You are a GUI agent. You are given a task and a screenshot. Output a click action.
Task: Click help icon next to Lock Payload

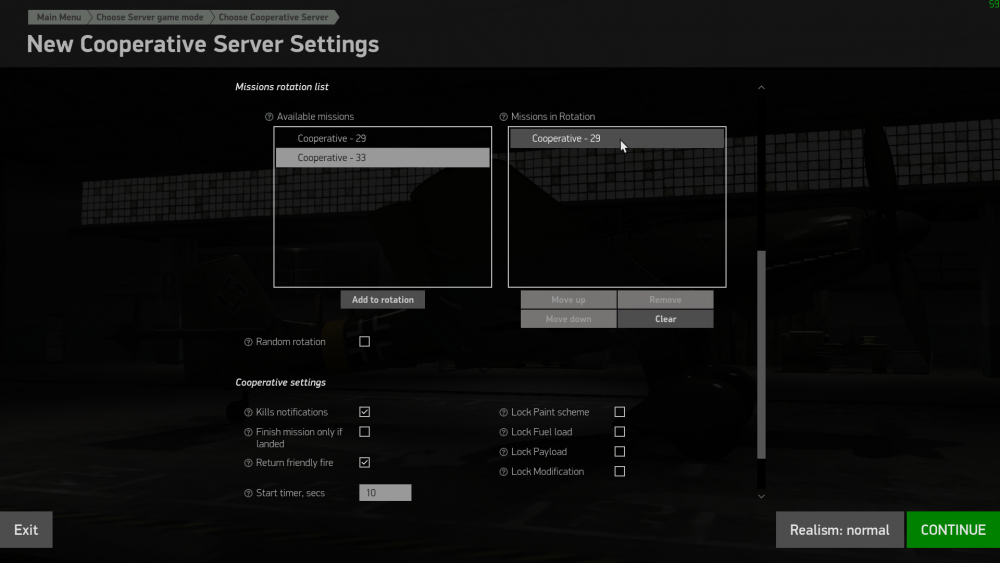pos(503,452)
